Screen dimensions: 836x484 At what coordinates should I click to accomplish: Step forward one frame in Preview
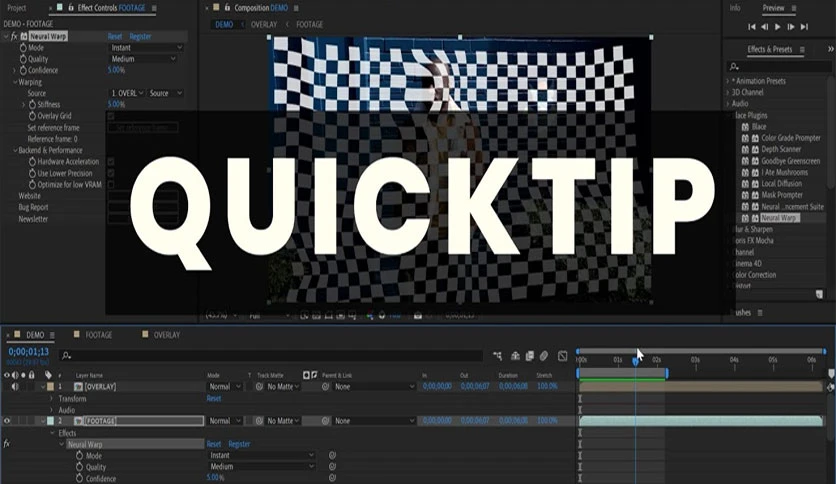pyautogui.click(x=791, y=27)
